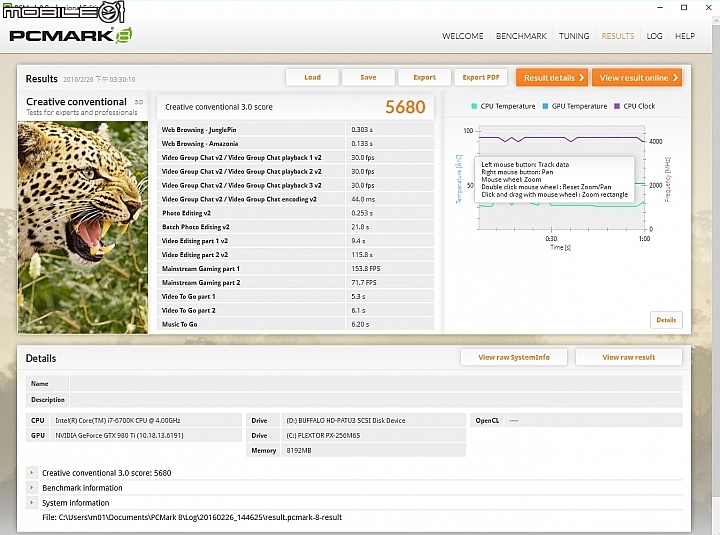720x535 pixels.
Task: Select the Music To Go row
Action: click(295, 324)
